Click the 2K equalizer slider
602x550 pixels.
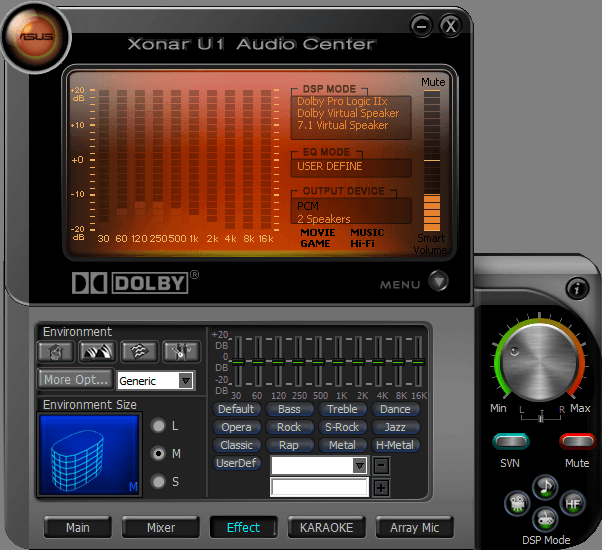tap(358, 362)
